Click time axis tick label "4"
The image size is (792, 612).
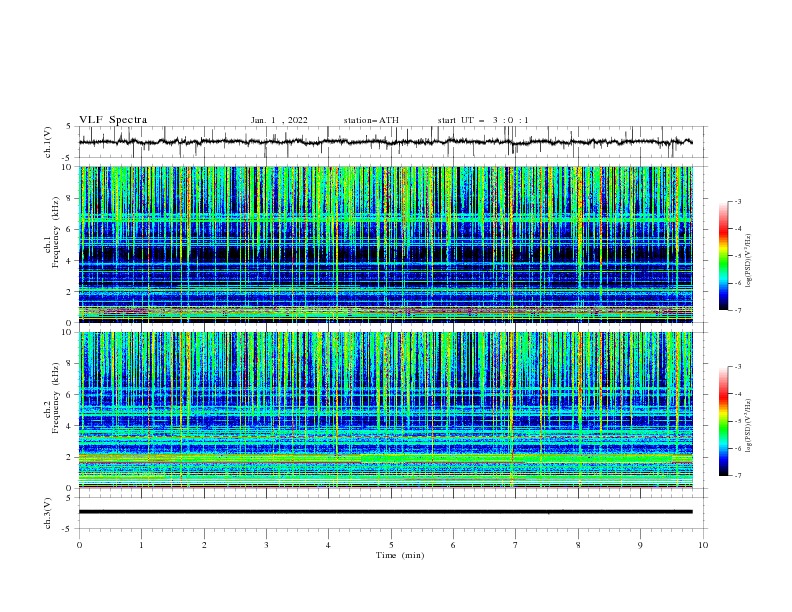(328, 545)
